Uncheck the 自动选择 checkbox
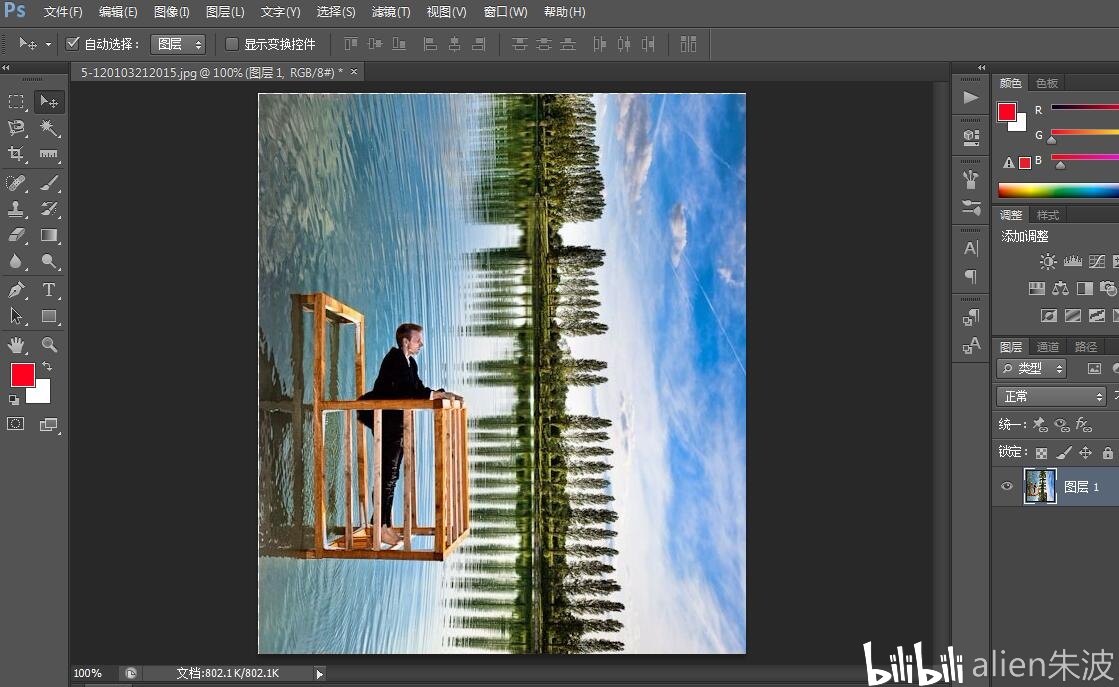This screenshot has width=1119, height=687. 72,44
